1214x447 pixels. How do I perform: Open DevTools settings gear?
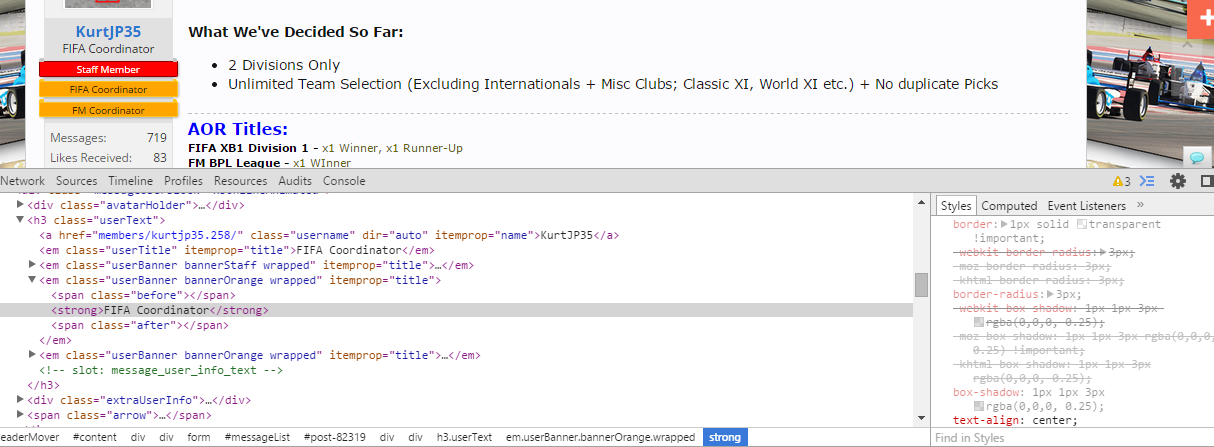pos(1178,181)
